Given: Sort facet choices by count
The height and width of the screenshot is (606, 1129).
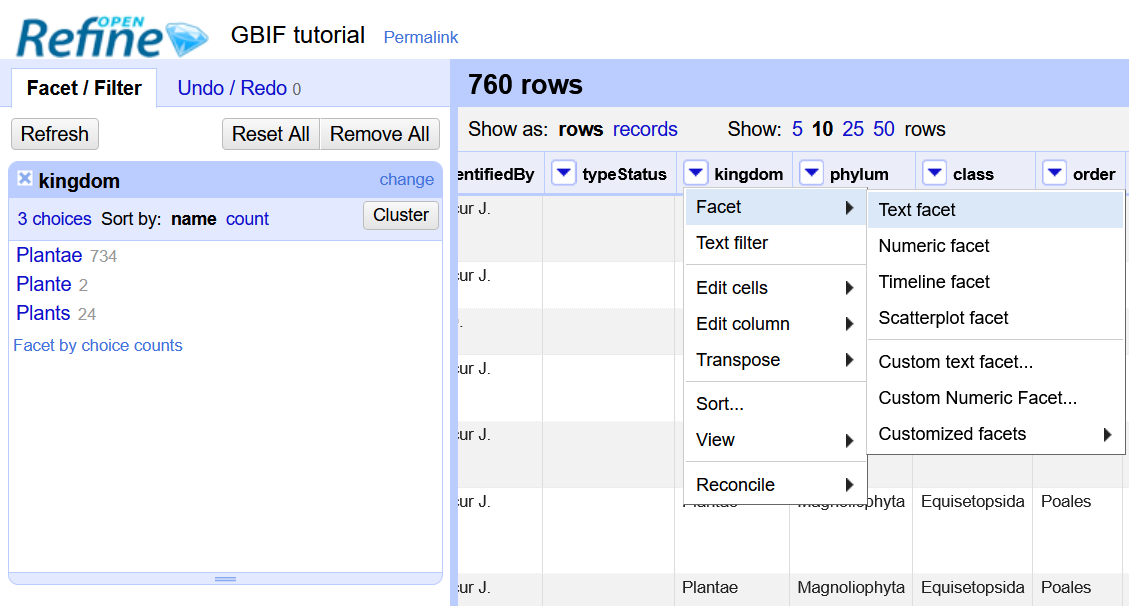Looking at the screenshot, I should click(247, 219).
